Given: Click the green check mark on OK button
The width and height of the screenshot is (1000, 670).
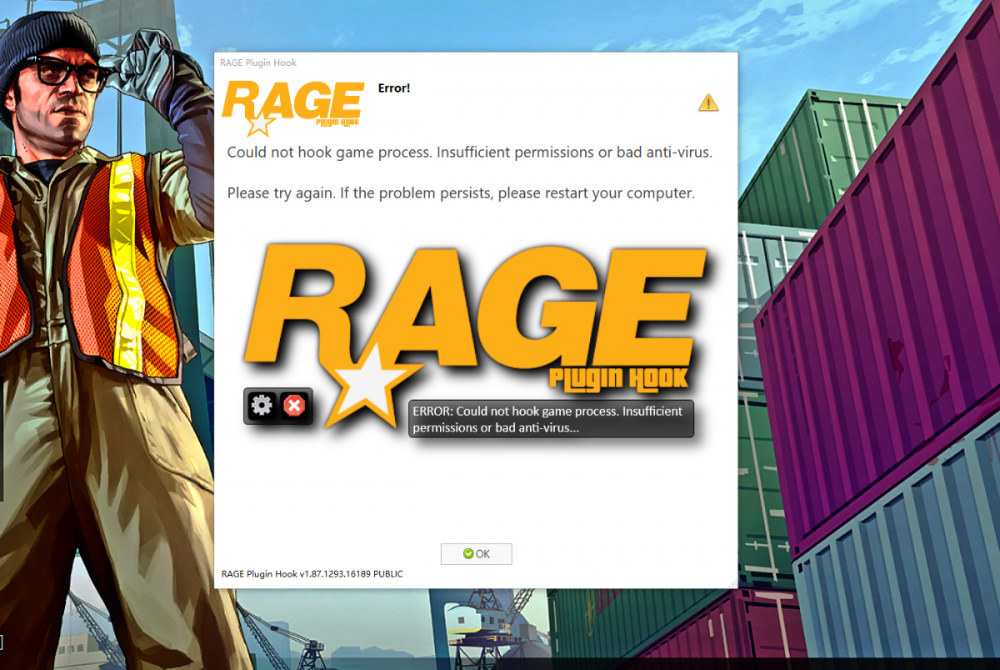Looking at the screenshot, I should [468, 553].
